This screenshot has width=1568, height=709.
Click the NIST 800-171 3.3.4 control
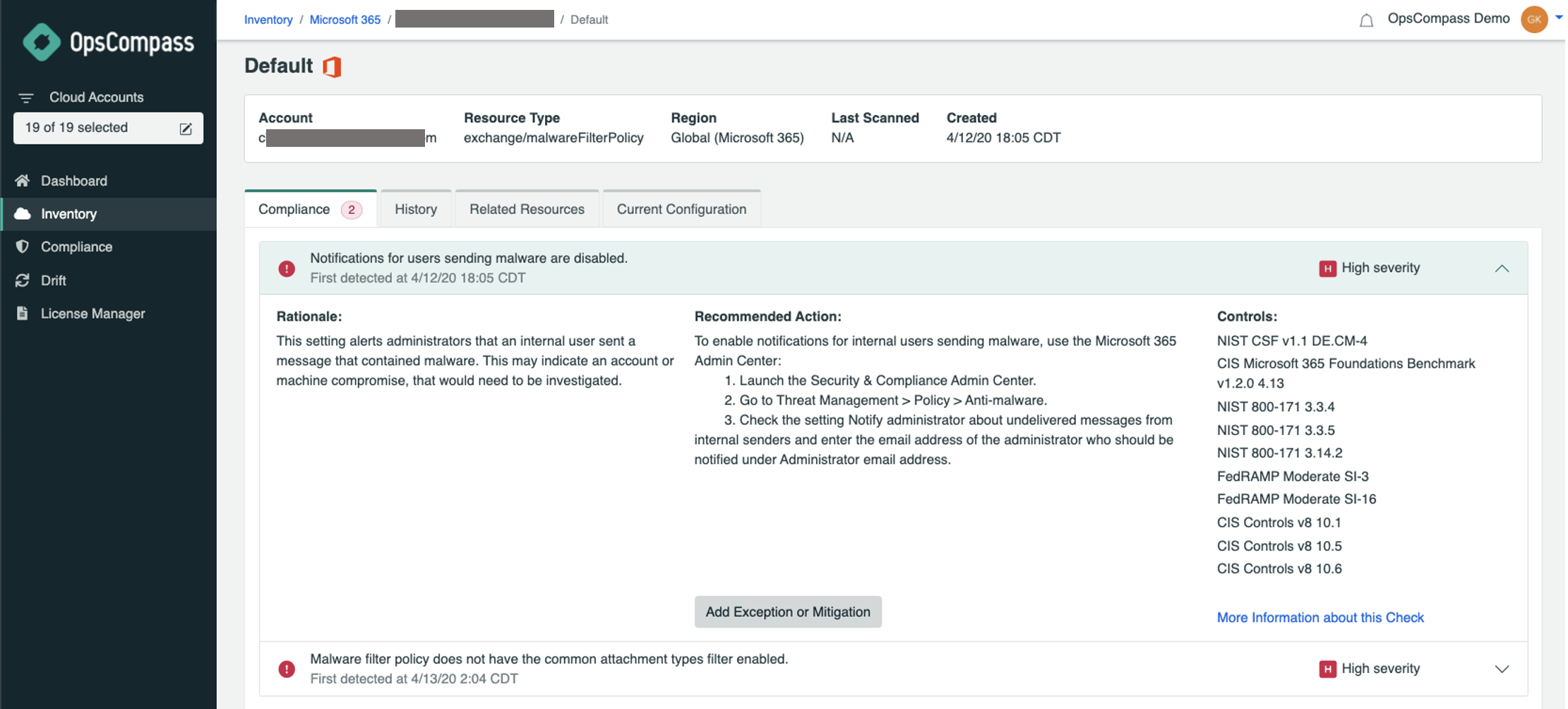[1276, 407]
